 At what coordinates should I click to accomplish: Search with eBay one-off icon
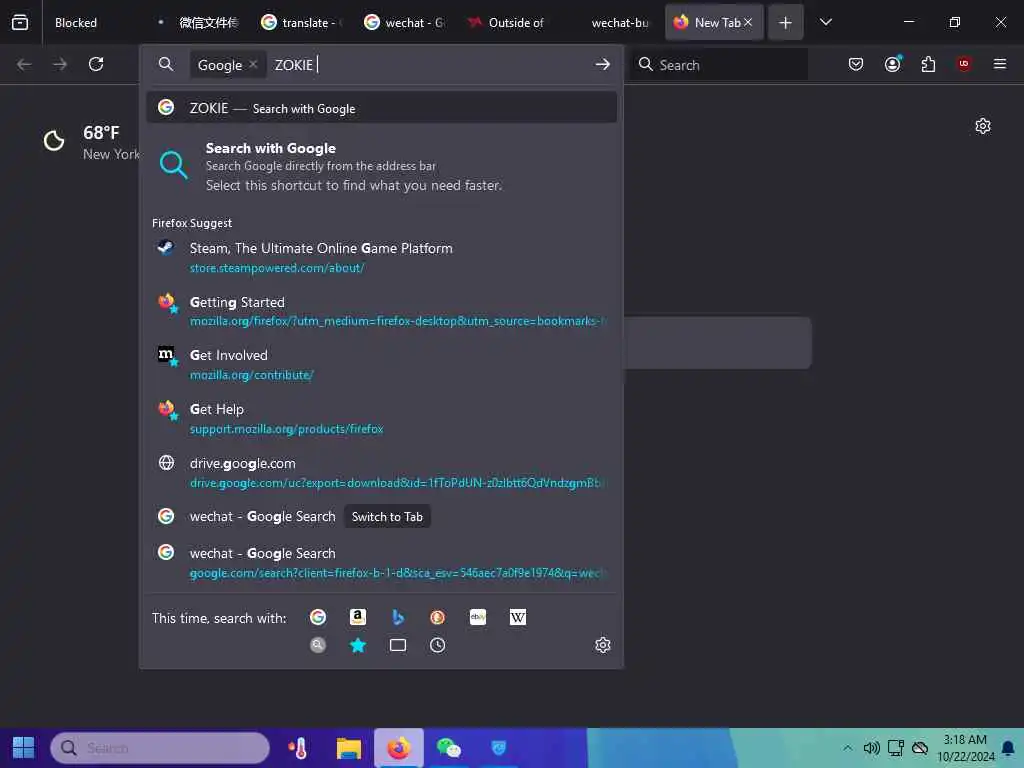pos(477,617)
